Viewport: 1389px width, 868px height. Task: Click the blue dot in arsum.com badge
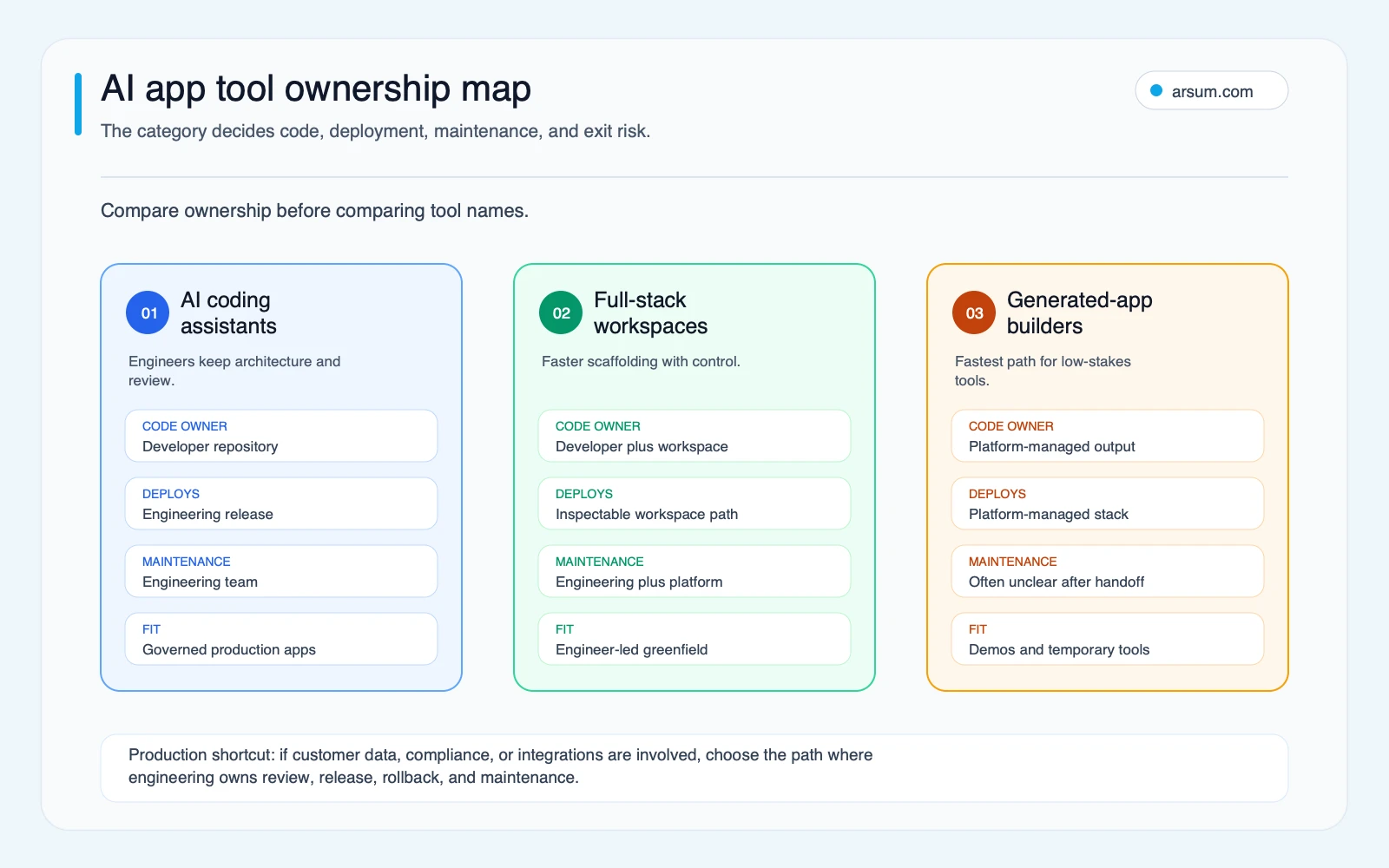(1156, 90)
